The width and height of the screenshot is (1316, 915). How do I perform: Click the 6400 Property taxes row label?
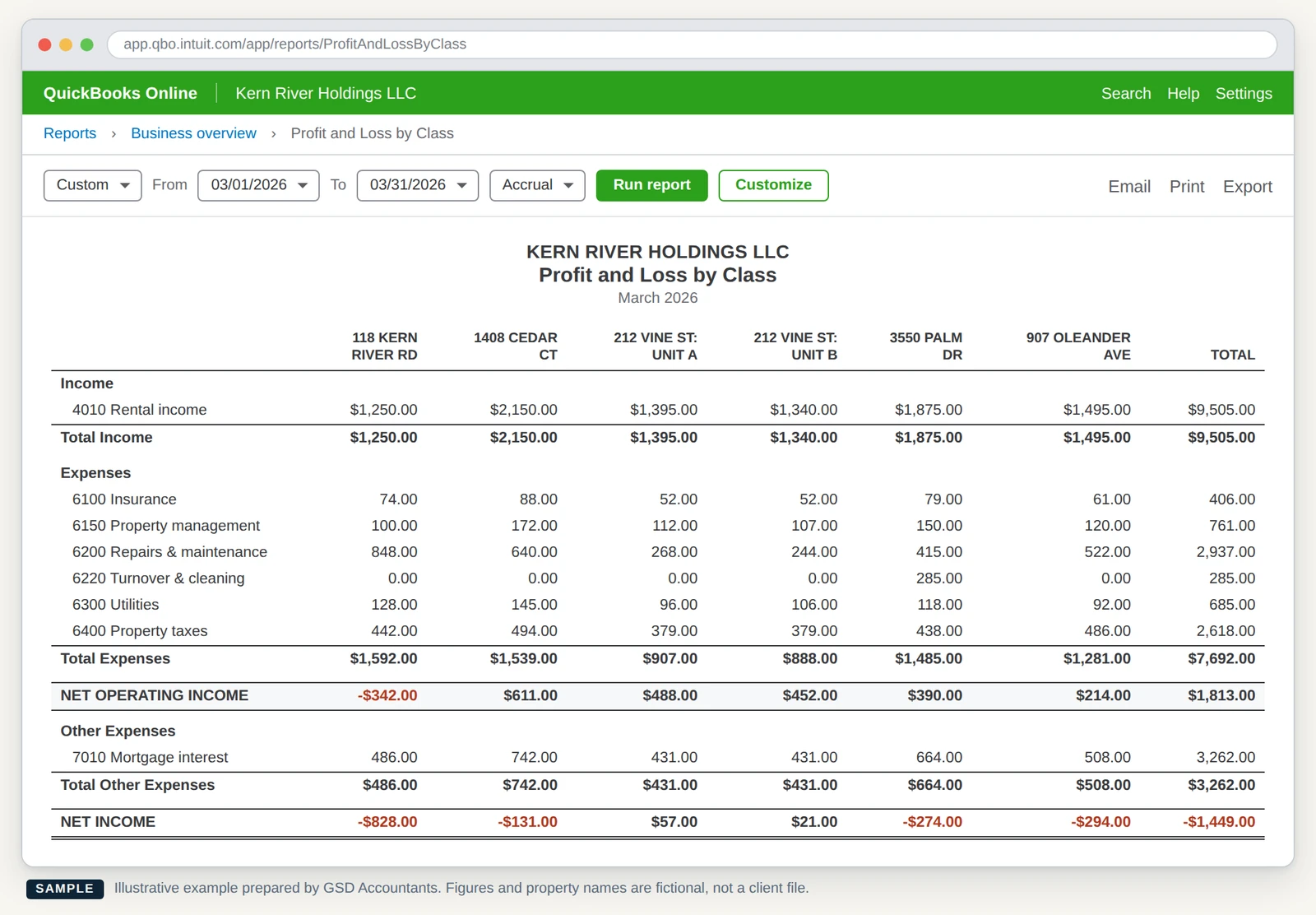(x=140, y=631)
